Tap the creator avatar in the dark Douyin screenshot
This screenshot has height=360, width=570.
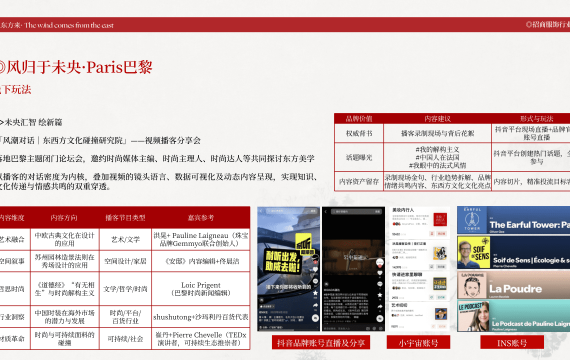(380, 263)
